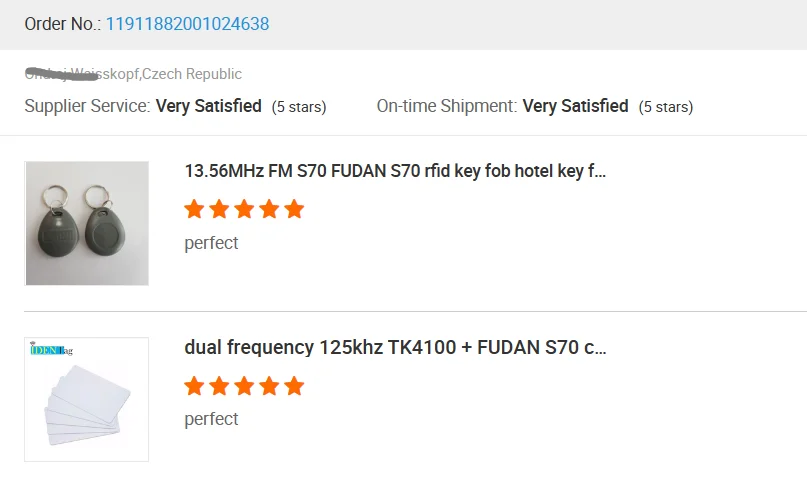
Task: Click the 'perfect' review under the key fob
Action: pyautogui.click(x=211, y=243)
